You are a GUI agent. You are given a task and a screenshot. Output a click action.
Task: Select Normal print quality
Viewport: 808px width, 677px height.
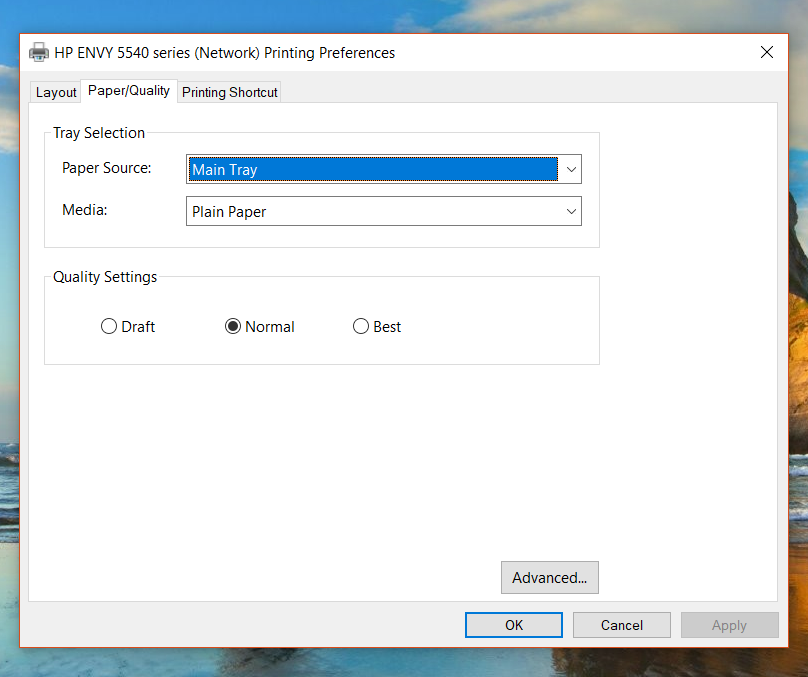click(x=260, y=326)
